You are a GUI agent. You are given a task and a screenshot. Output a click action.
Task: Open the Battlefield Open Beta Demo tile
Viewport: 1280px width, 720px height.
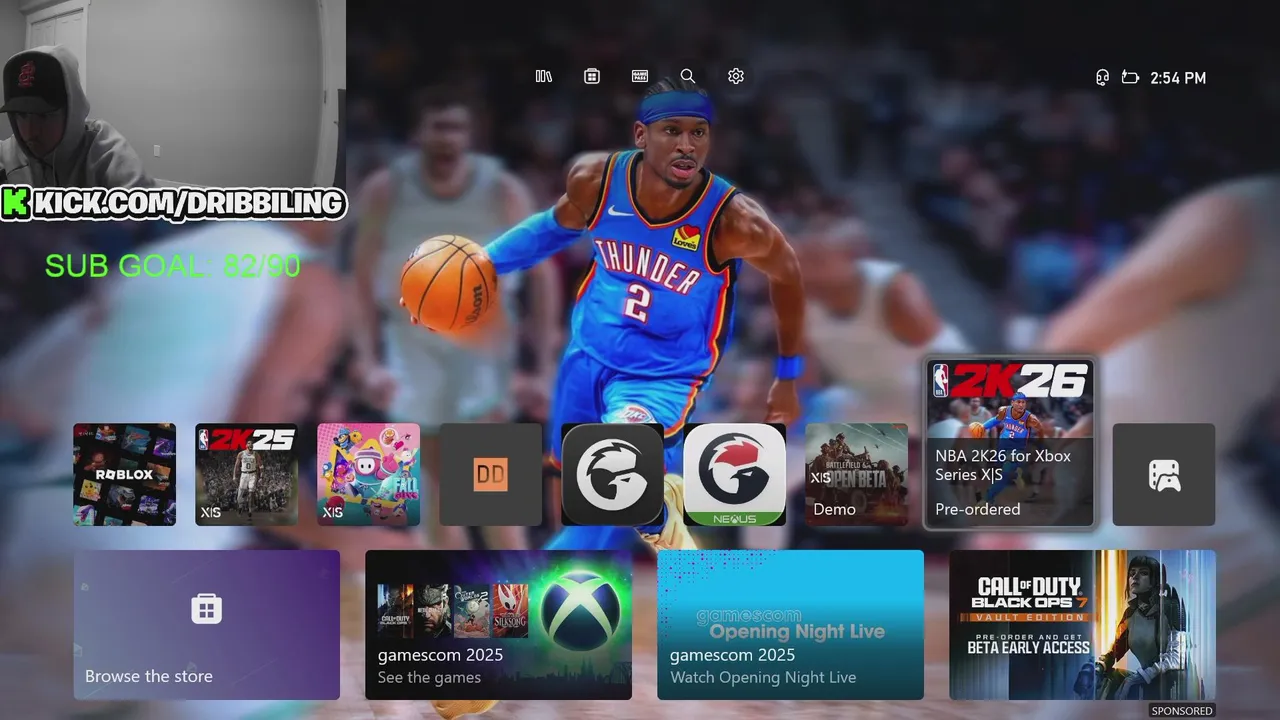(856, 474)
